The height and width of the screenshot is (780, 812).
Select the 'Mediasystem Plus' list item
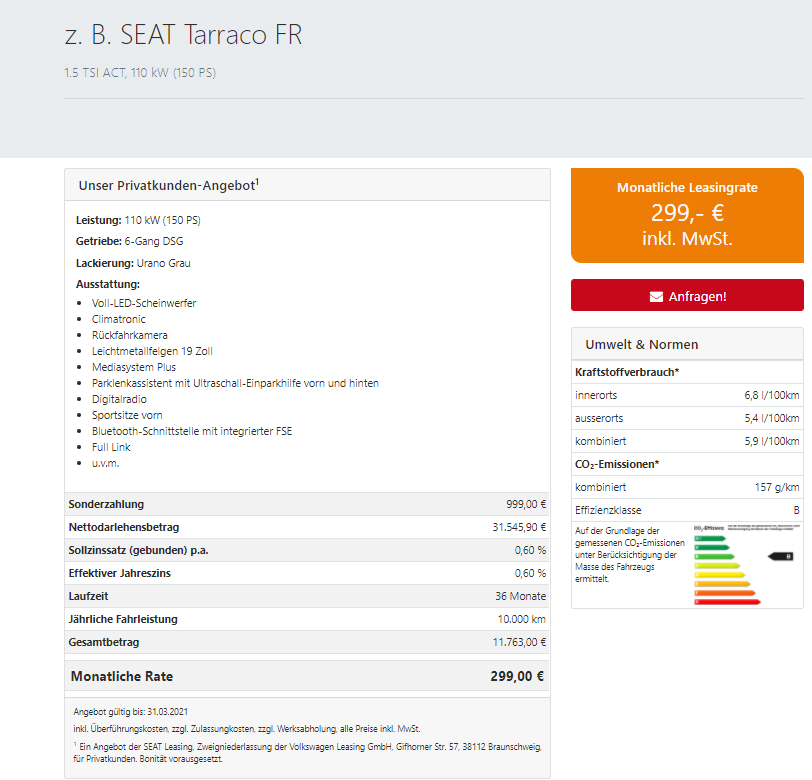pyautogui.click(x=134, y=367)
